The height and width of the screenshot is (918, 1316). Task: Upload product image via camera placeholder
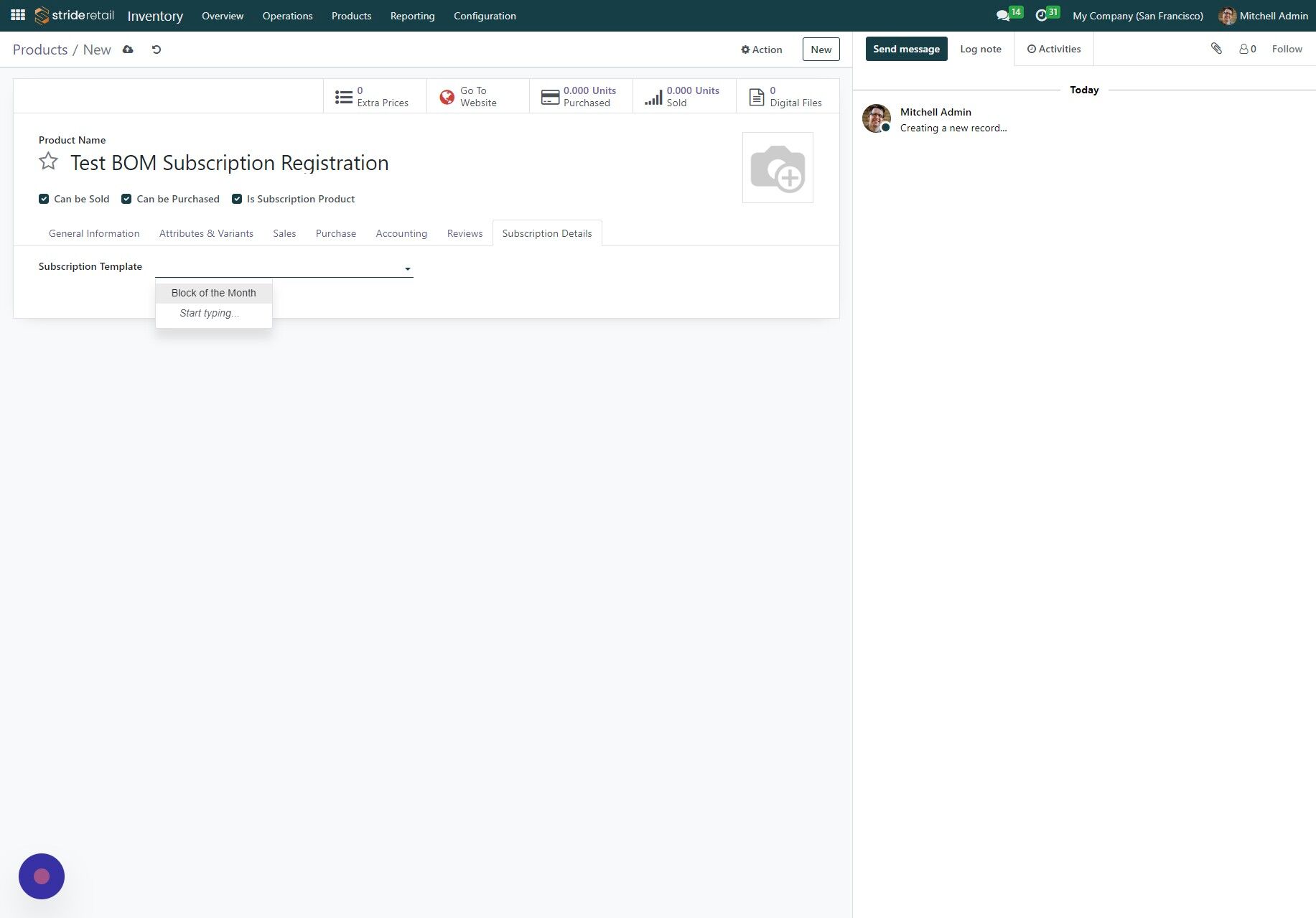778,167
